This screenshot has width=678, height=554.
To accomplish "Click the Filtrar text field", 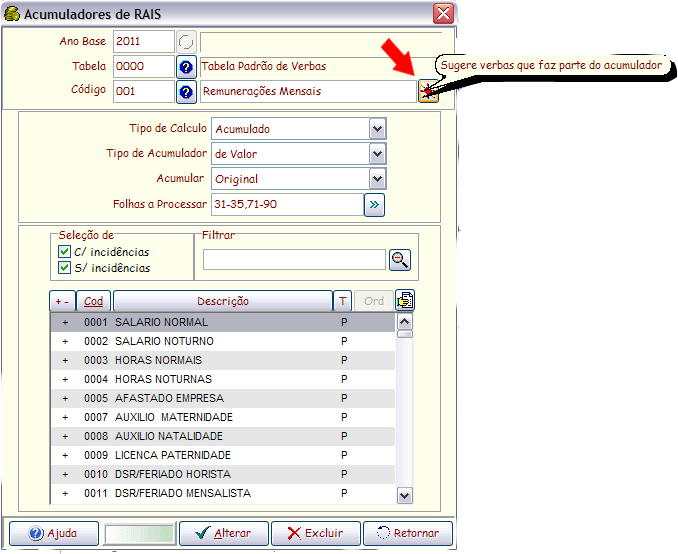I will pos(294,259).
